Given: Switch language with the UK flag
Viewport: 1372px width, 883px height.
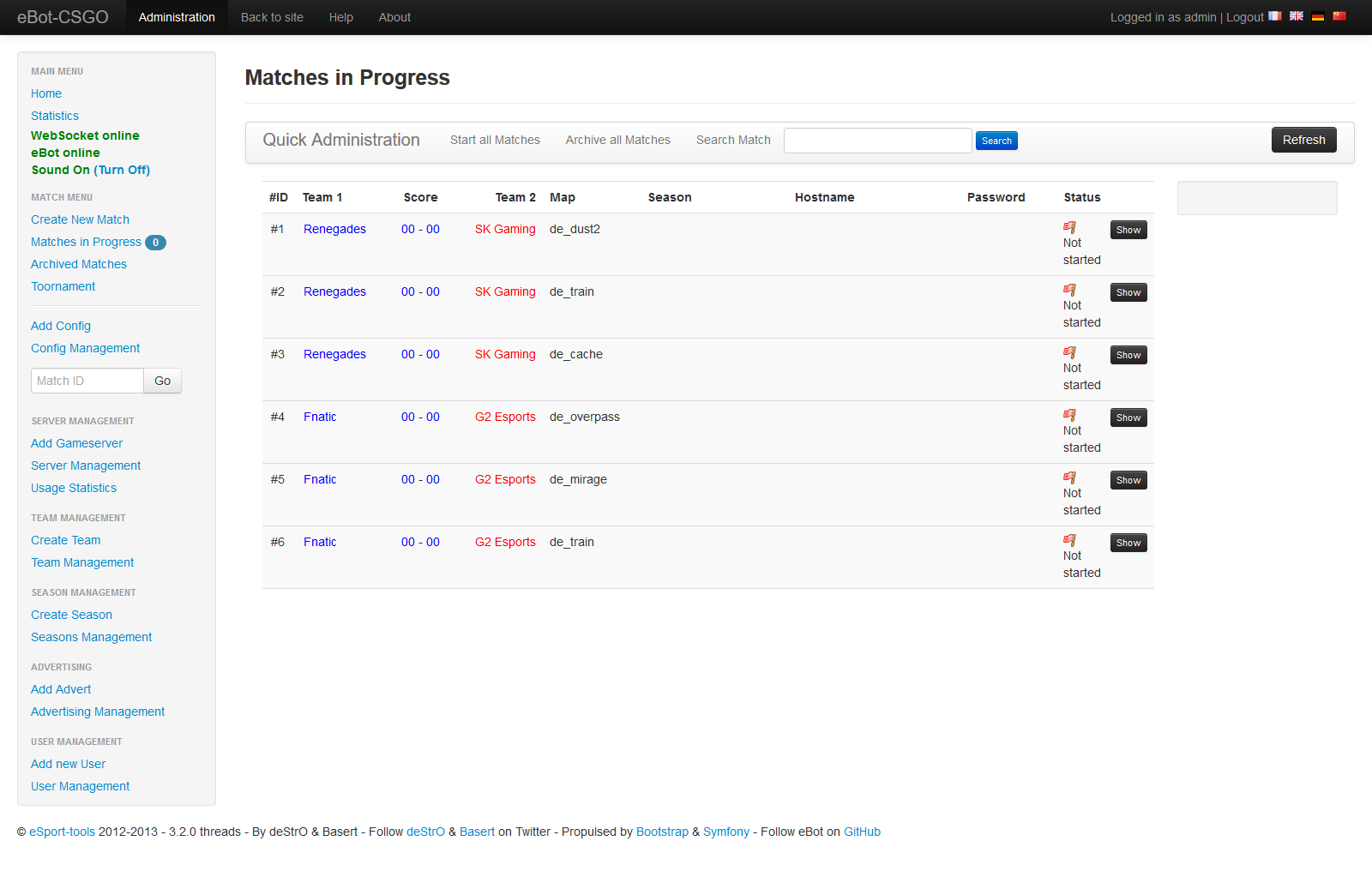Looking at the screenshot, I should (1297, 16).
